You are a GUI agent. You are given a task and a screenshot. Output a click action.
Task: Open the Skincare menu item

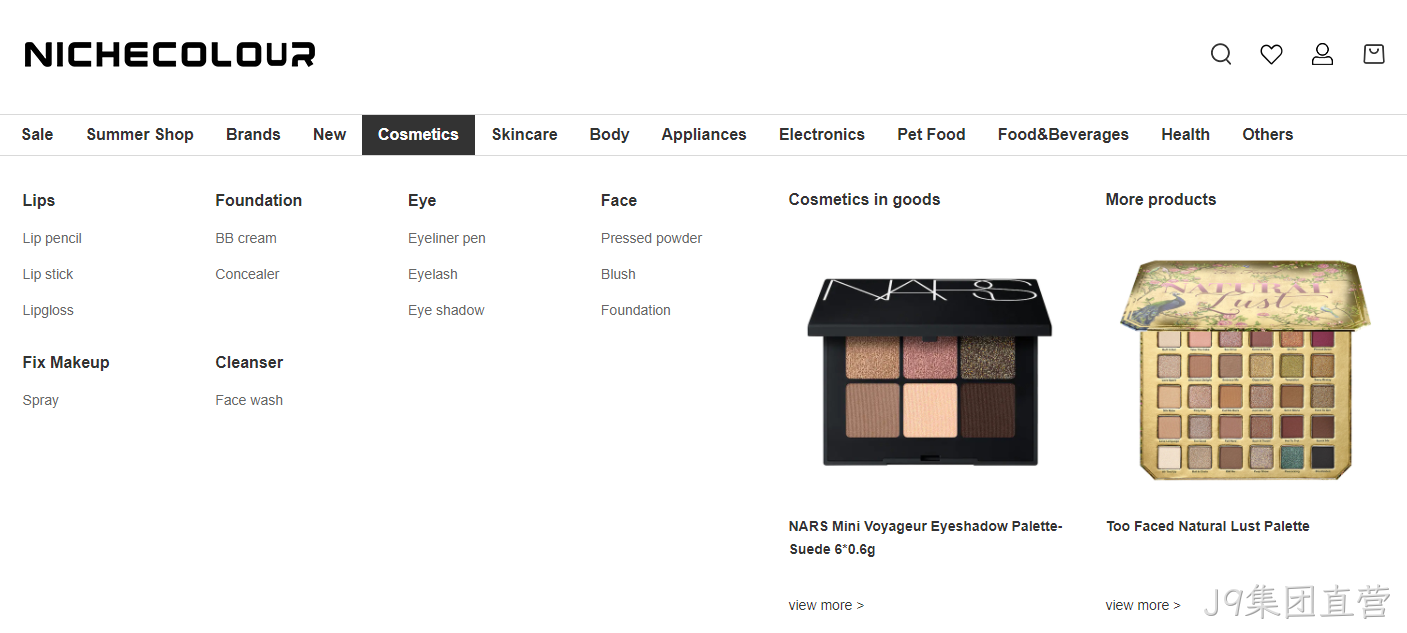click(x=524, y=135)
